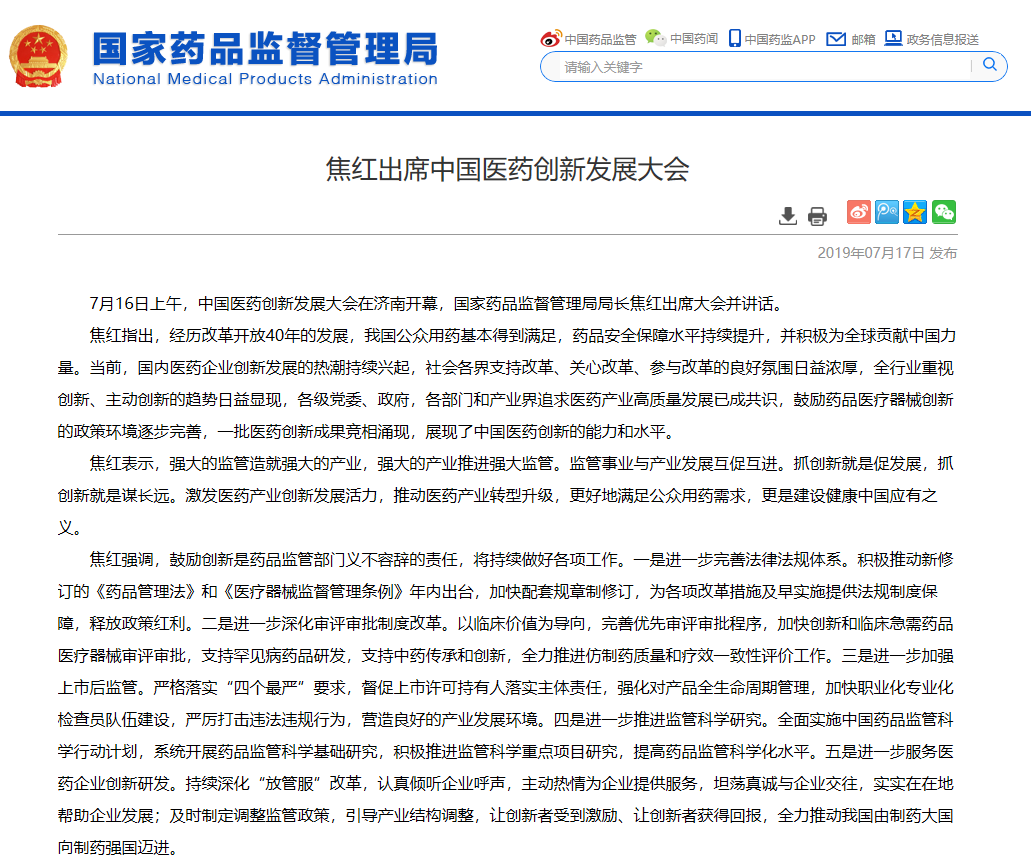Share the article to QQ Zone
The image size is (1031, 859).
pyautogui.click(x=915, y=212)
